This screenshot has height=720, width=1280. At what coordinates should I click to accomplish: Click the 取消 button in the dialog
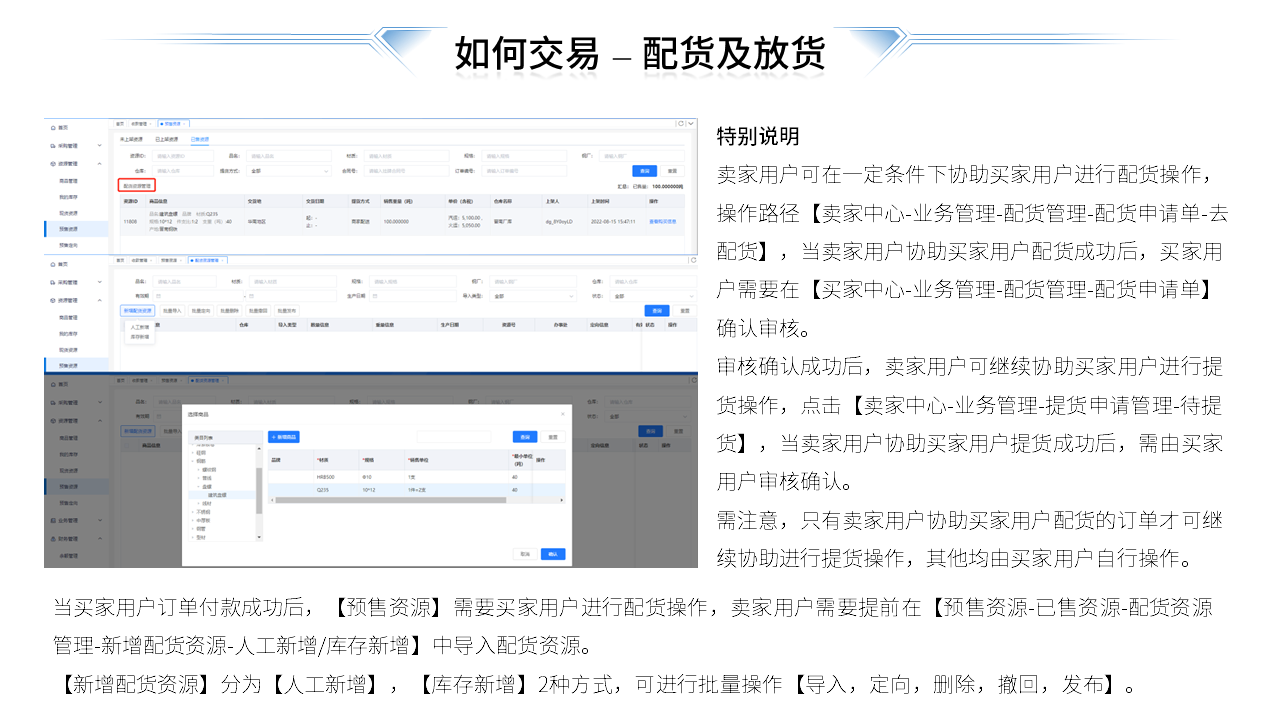tap(525, 554)
